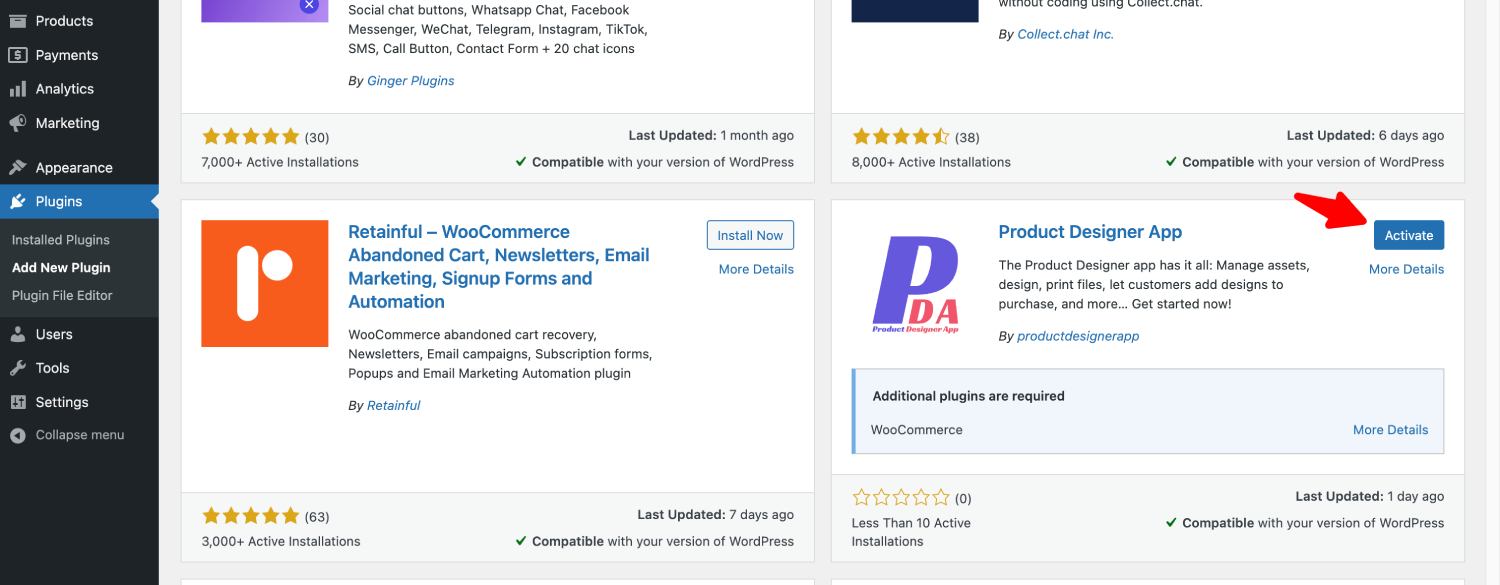Image resolution: width=1500 pixels, height=585 pixels.
Task: Click the Settings sliders icon
Action: coord(18,402)
